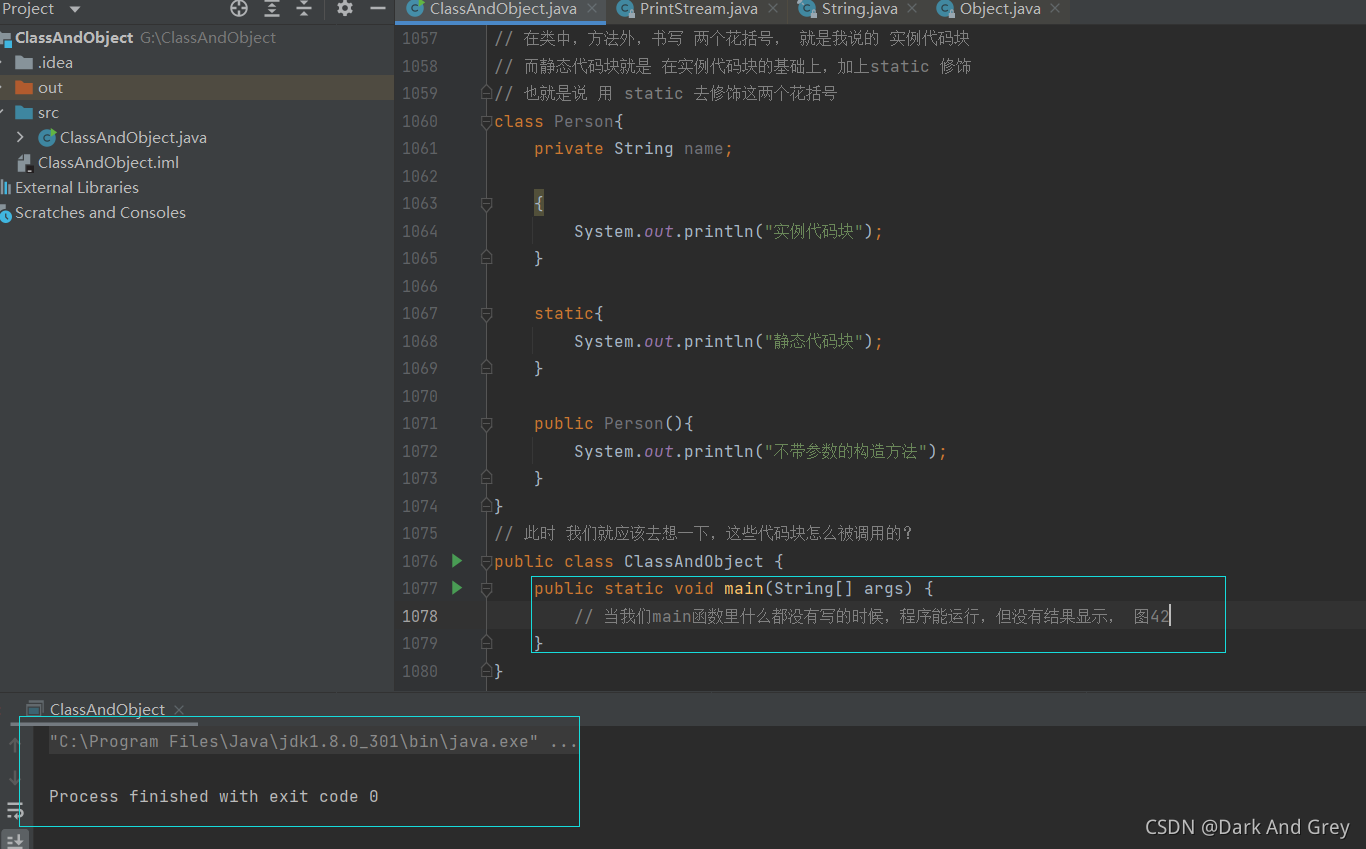Close the ClassAndObject run tab
The image size is (1366, 849).
pyautogui.click(x=179, y=710)
